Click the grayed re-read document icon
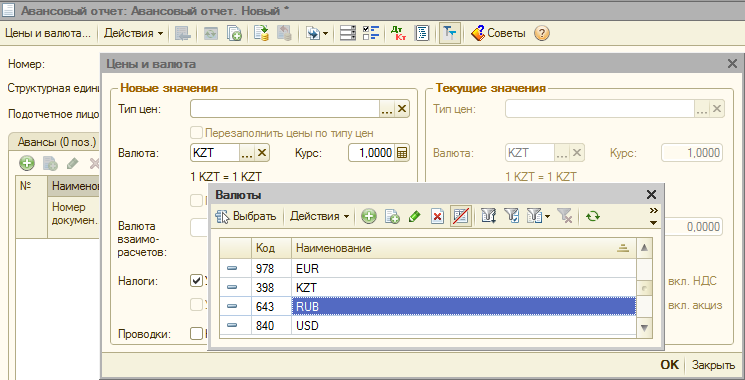This screenshot has height=380, width=745. pyautogui.click(x=210, y=33)
